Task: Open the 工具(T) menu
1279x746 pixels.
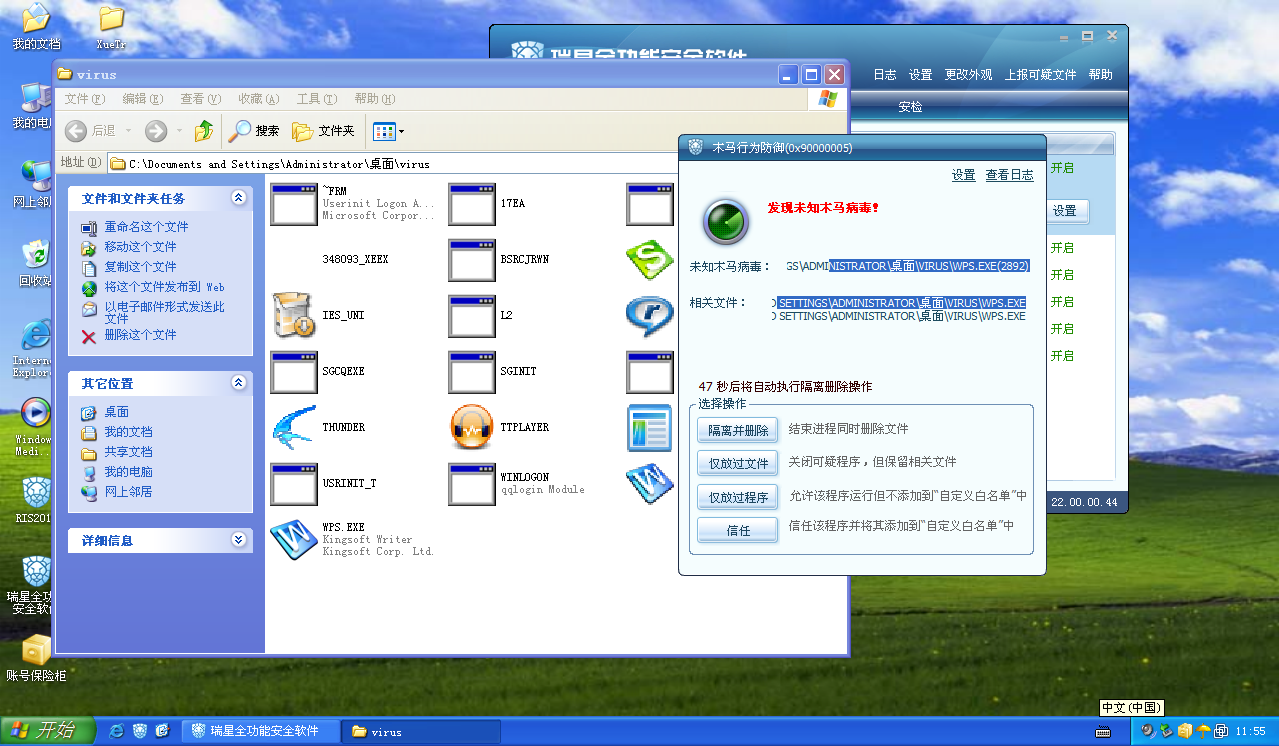Action: (316, 99)
